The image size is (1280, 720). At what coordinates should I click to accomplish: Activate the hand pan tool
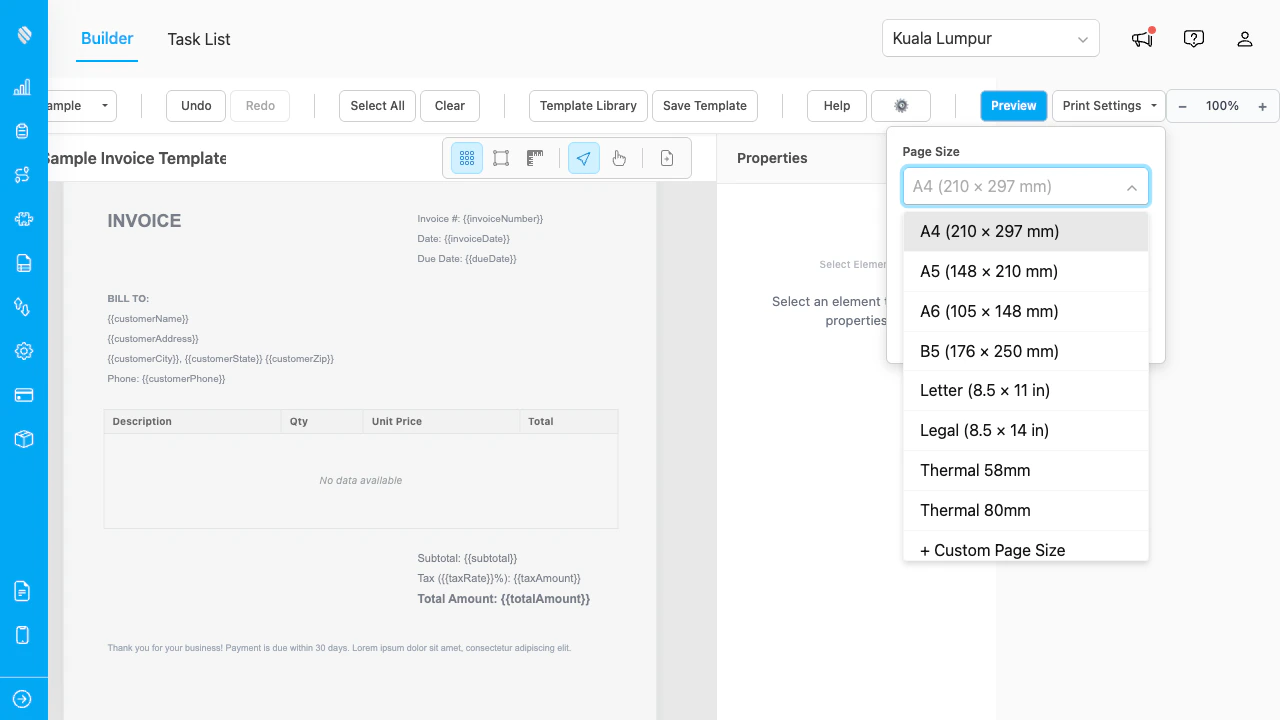[x=619, y=157]
